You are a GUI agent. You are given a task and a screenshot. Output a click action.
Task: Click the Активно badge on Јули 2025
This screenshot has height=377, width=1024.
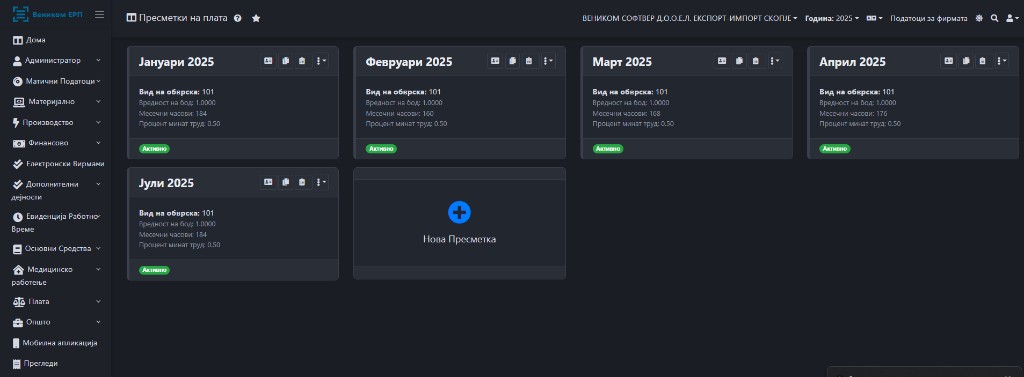[155, 270]
